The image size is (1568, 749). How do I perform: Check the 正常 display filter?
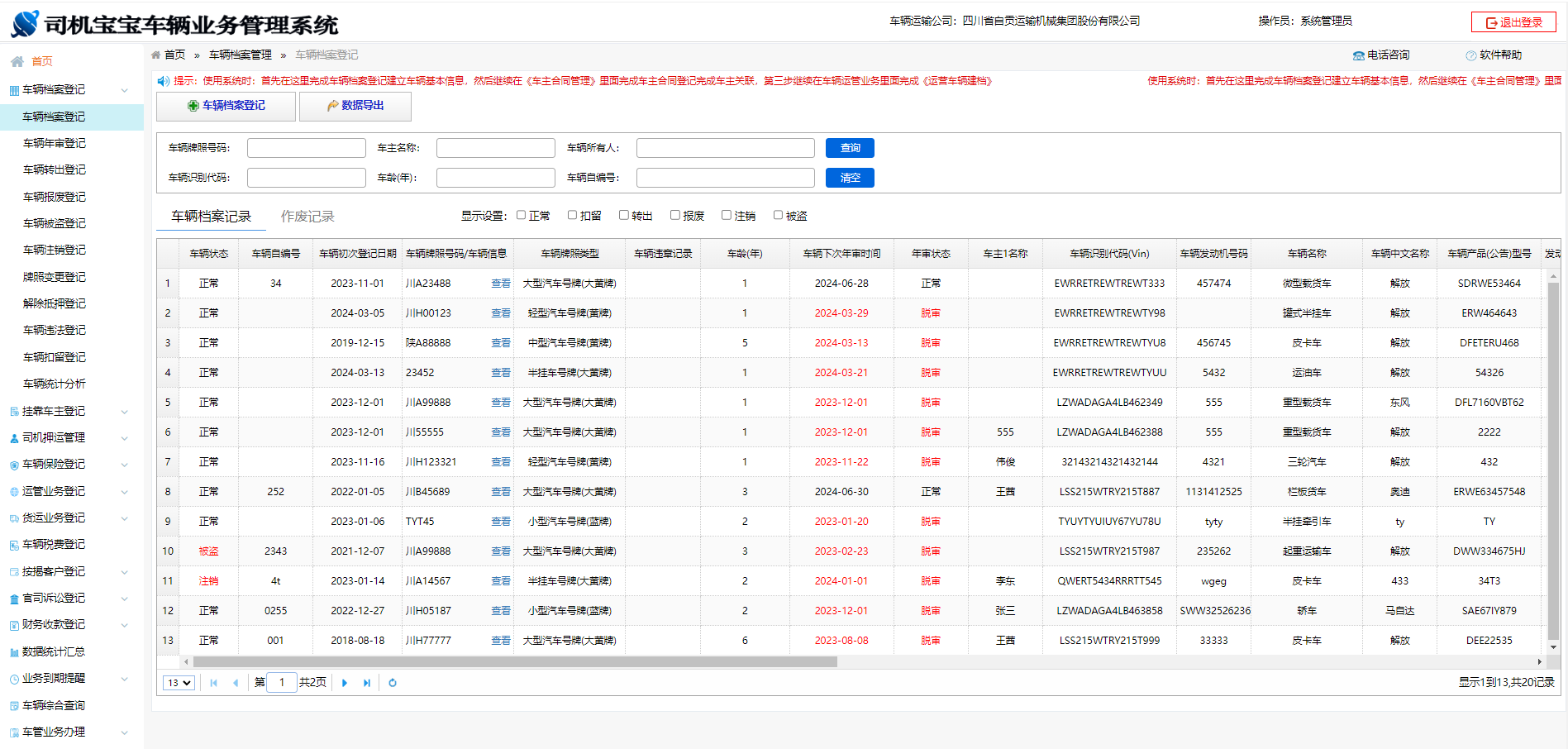pos(522,215)
